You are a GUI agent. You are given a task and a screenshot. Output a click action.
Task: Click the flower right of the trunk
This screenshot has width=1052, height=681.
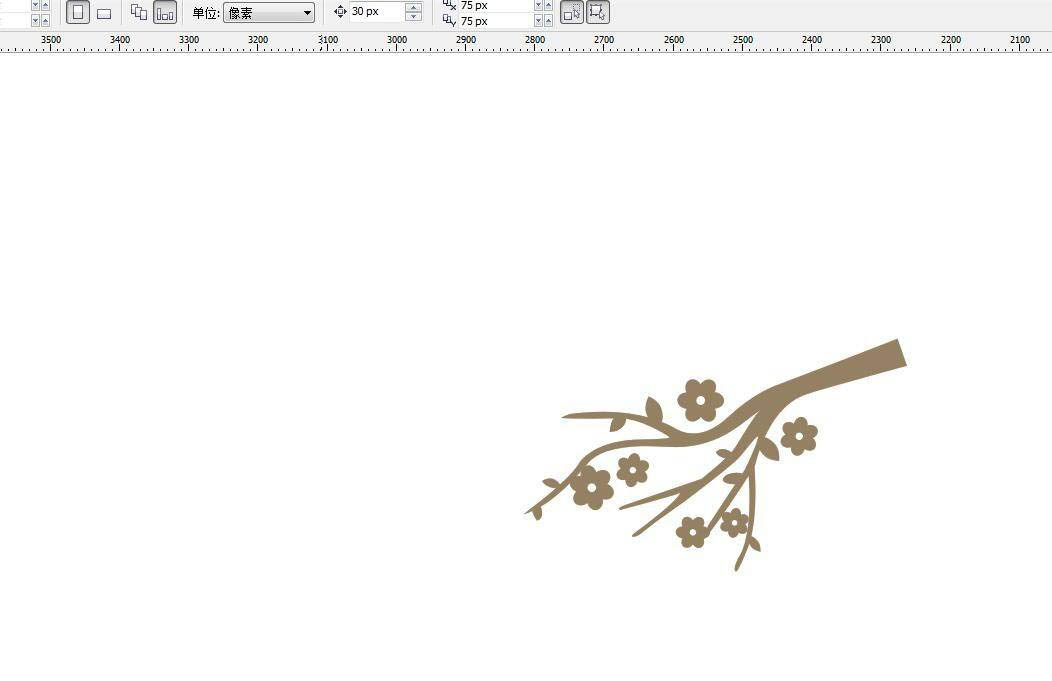pos(798,436)
